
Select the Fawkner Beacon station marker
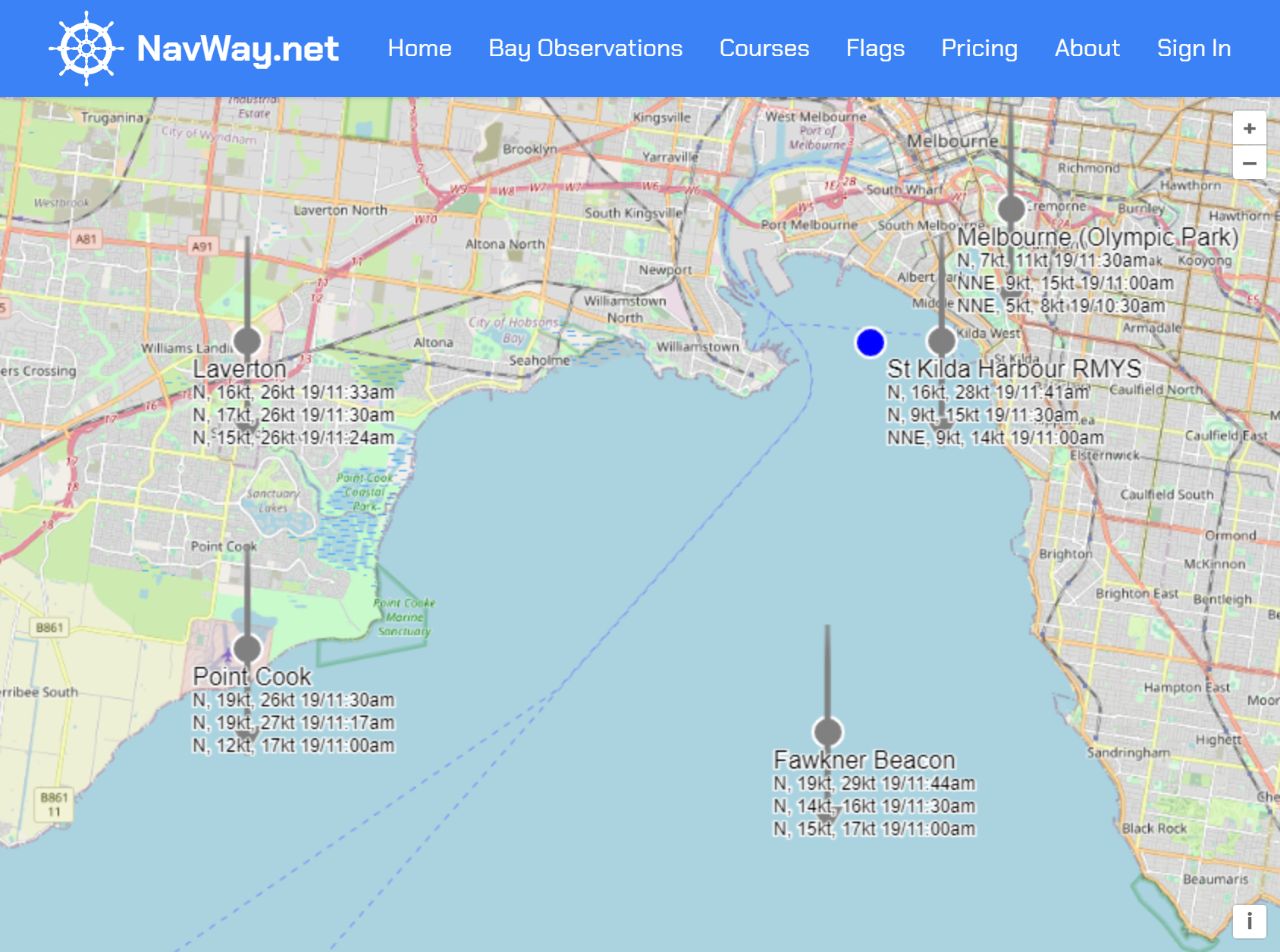coord(827,733)
